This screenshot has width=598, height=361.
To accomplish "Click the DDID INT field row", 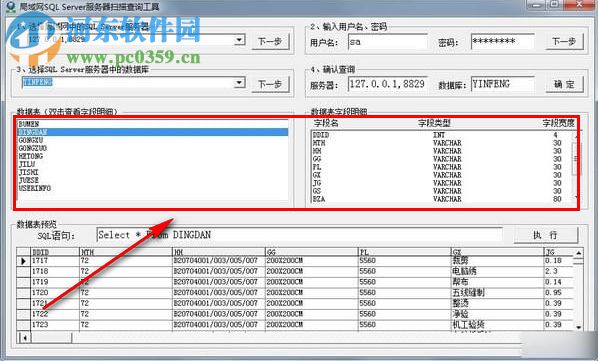I will pos(442,135).
